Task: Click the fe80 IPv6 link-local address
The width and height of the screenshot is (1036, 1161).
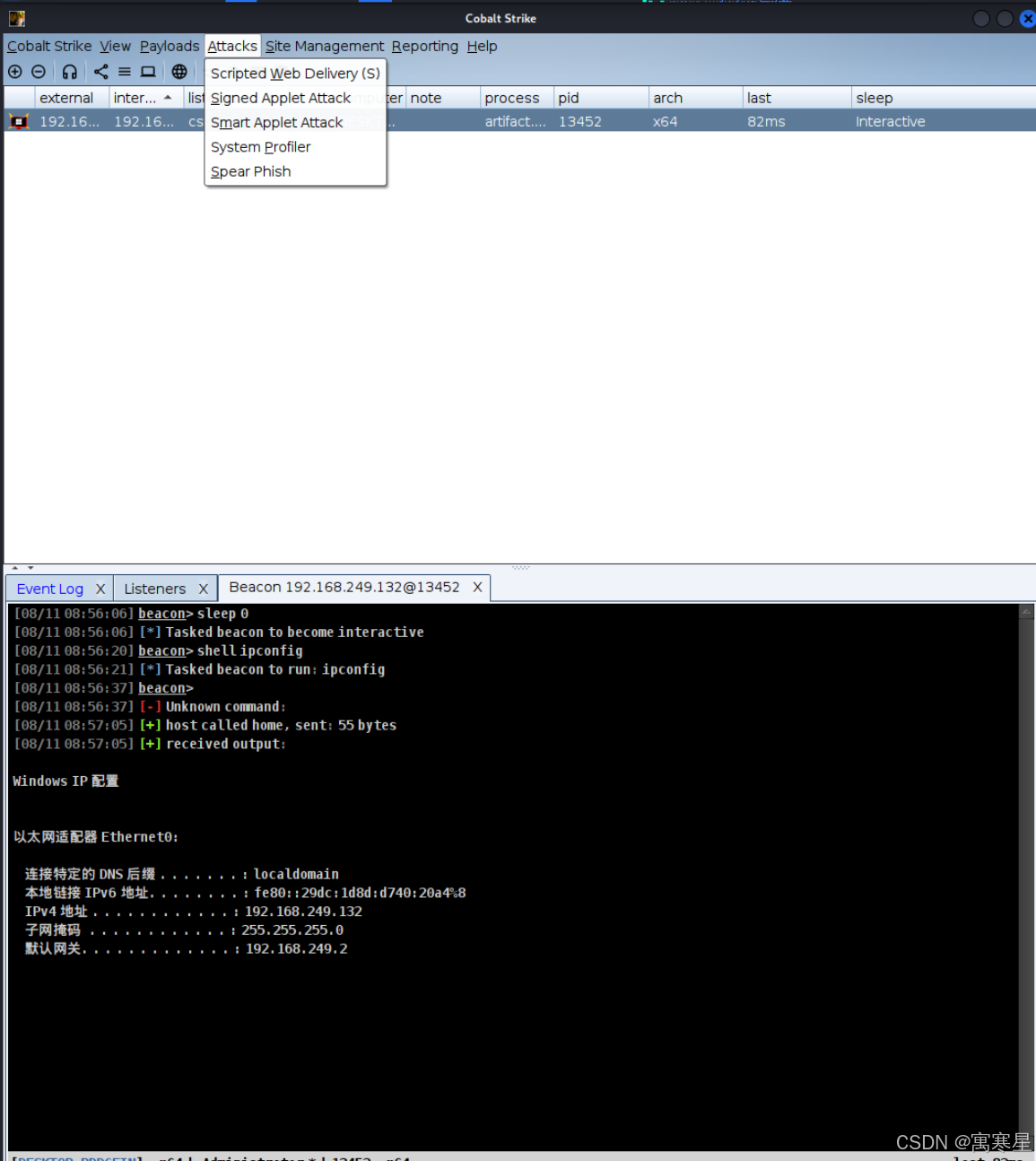Action: pyautogui.click(x=360, y=893)
